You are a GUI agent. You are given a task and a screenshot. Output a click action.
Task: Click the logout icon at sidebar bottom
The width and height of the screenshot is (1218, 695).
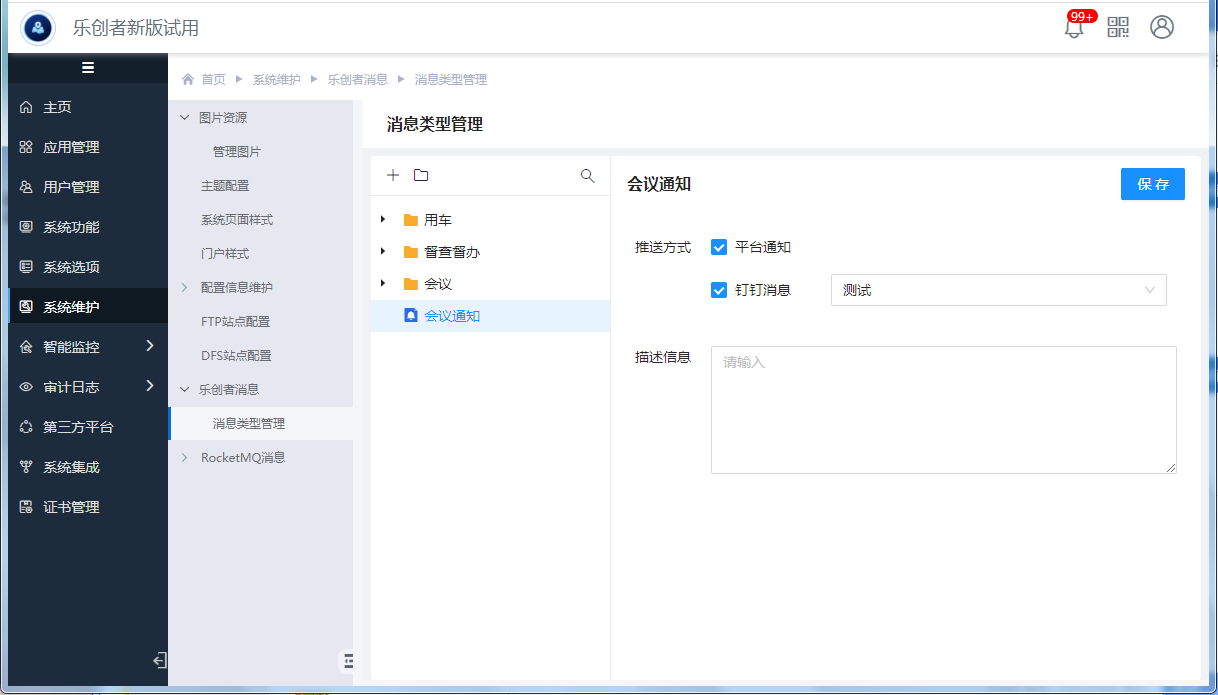point(159,660)
